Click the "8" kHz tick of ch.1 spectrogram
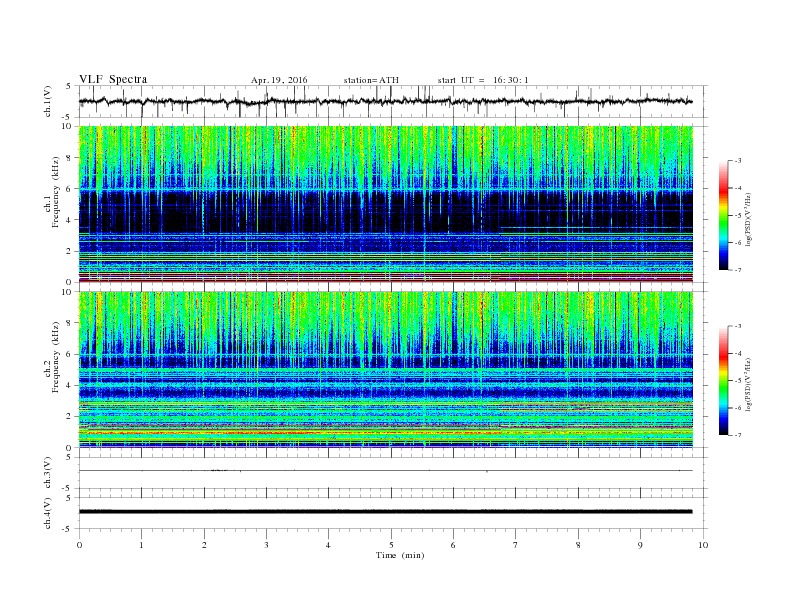Viewport: 792px width, 612px height. click(x=69, y=158)
